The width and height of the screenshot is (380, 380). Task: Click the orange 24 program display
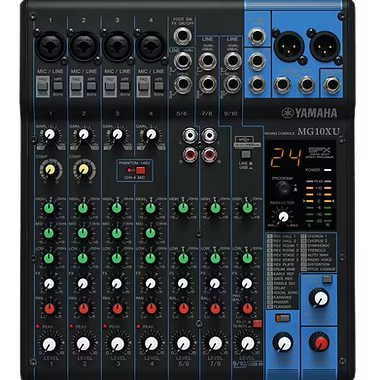286,158
